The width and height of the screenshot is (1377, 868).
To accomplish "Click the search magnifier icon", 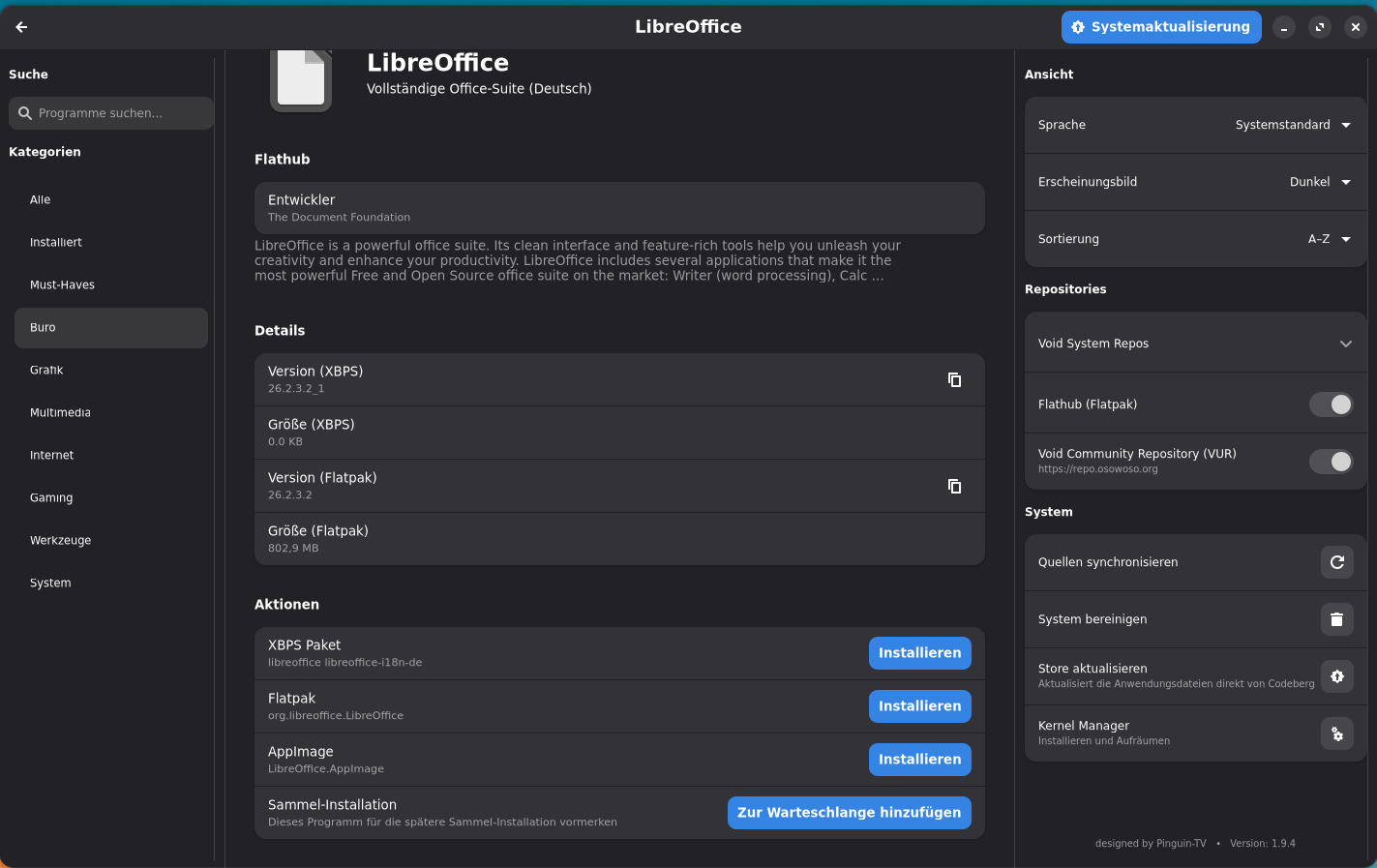I will 25,113.
